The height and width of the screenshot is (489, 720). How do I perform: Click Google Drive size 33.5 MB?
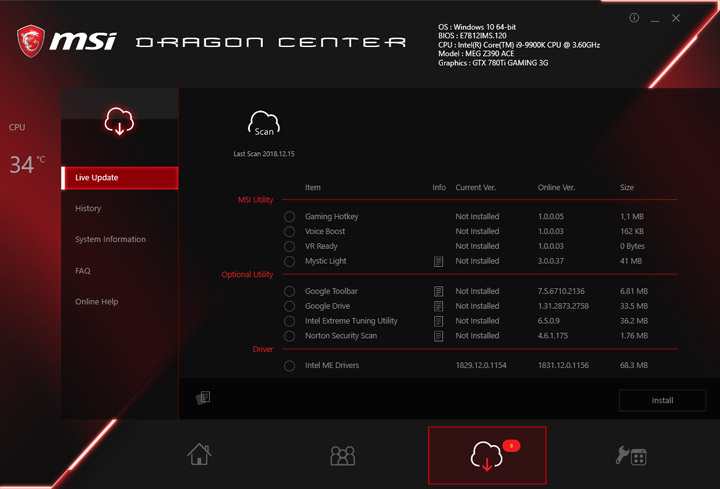coord(634,306)
